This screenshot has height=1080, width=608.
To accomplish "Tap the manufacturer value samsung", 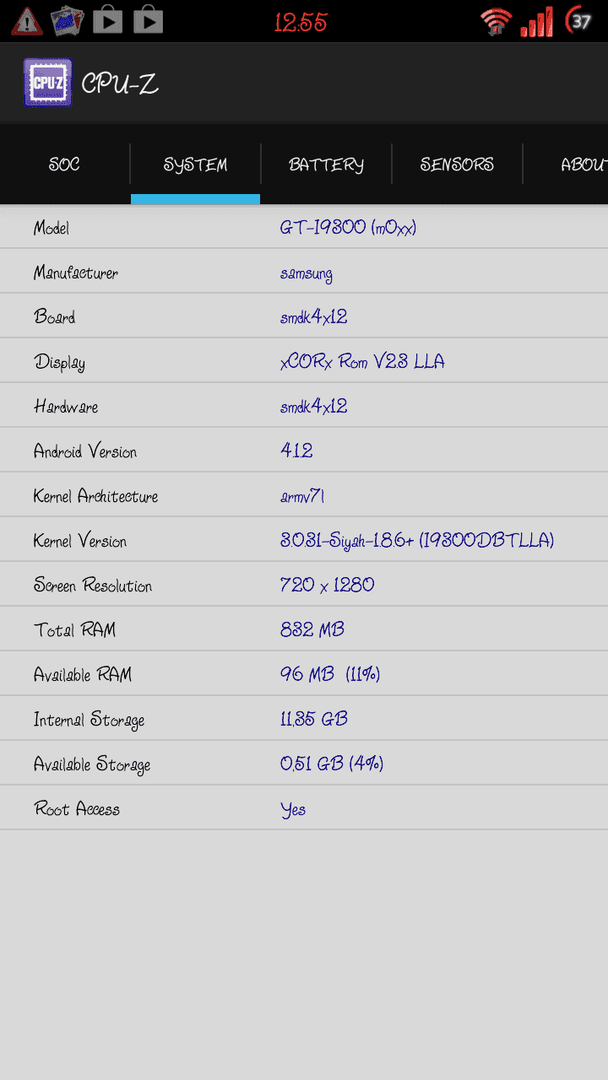I will click(306, 274).
